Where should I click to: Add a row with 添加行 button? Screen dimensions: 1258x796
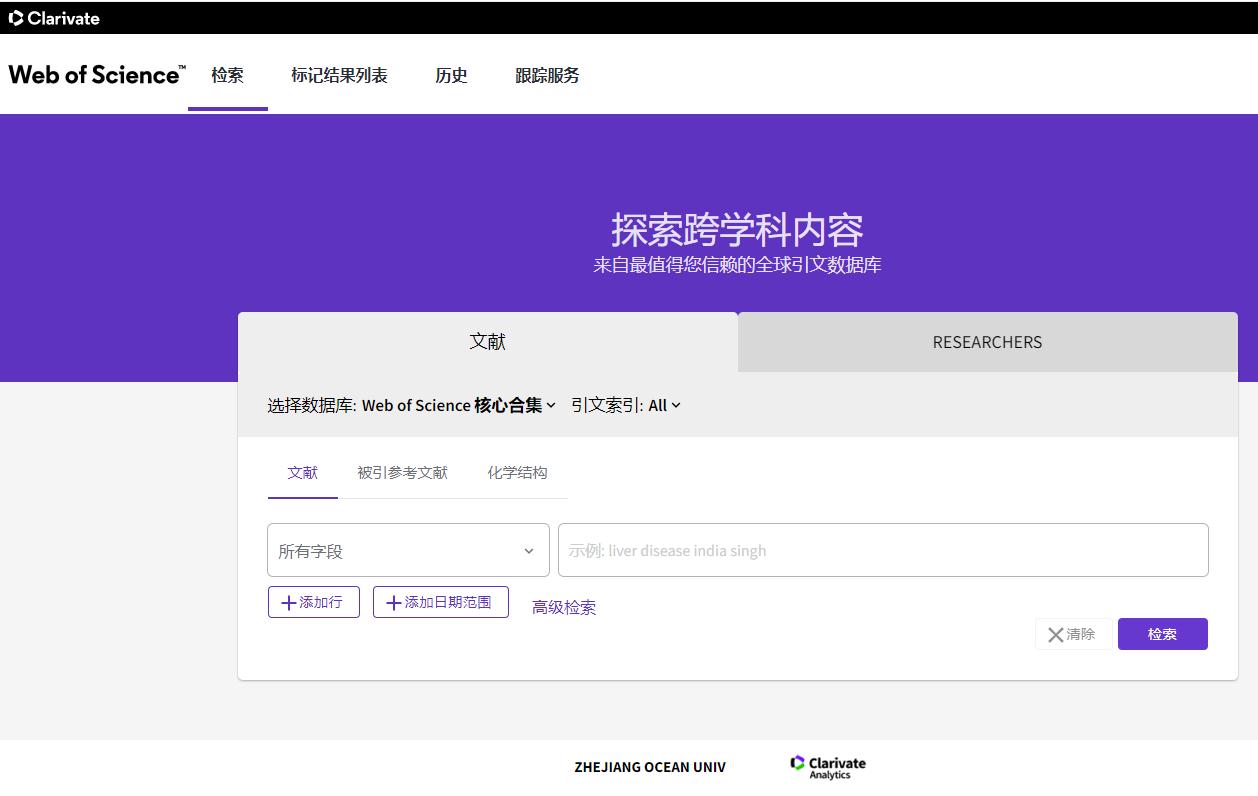tap(314, 602)
